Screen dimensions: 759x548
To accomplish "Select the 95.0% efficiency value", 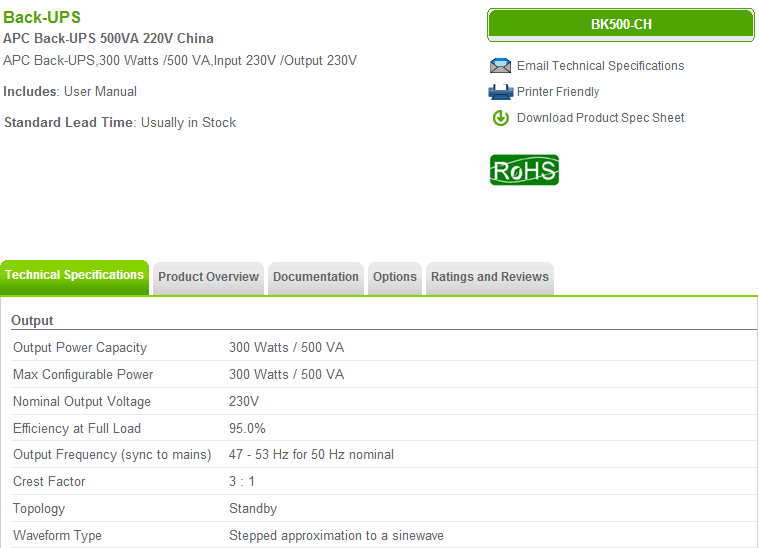I will point(247,428).
